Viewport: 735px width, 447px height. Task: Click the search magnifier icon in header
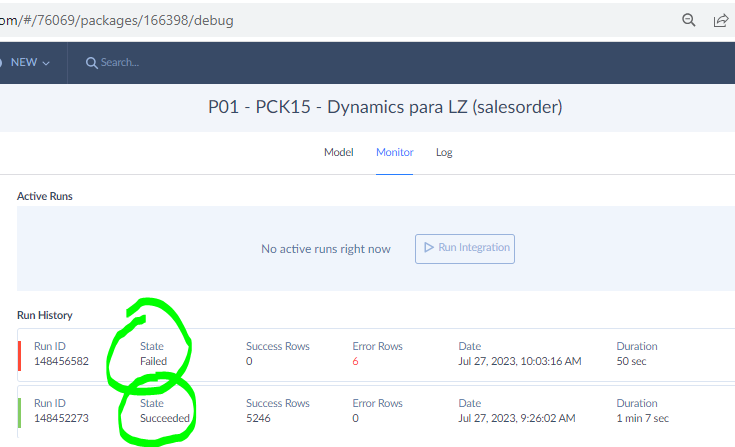[91, 63]
